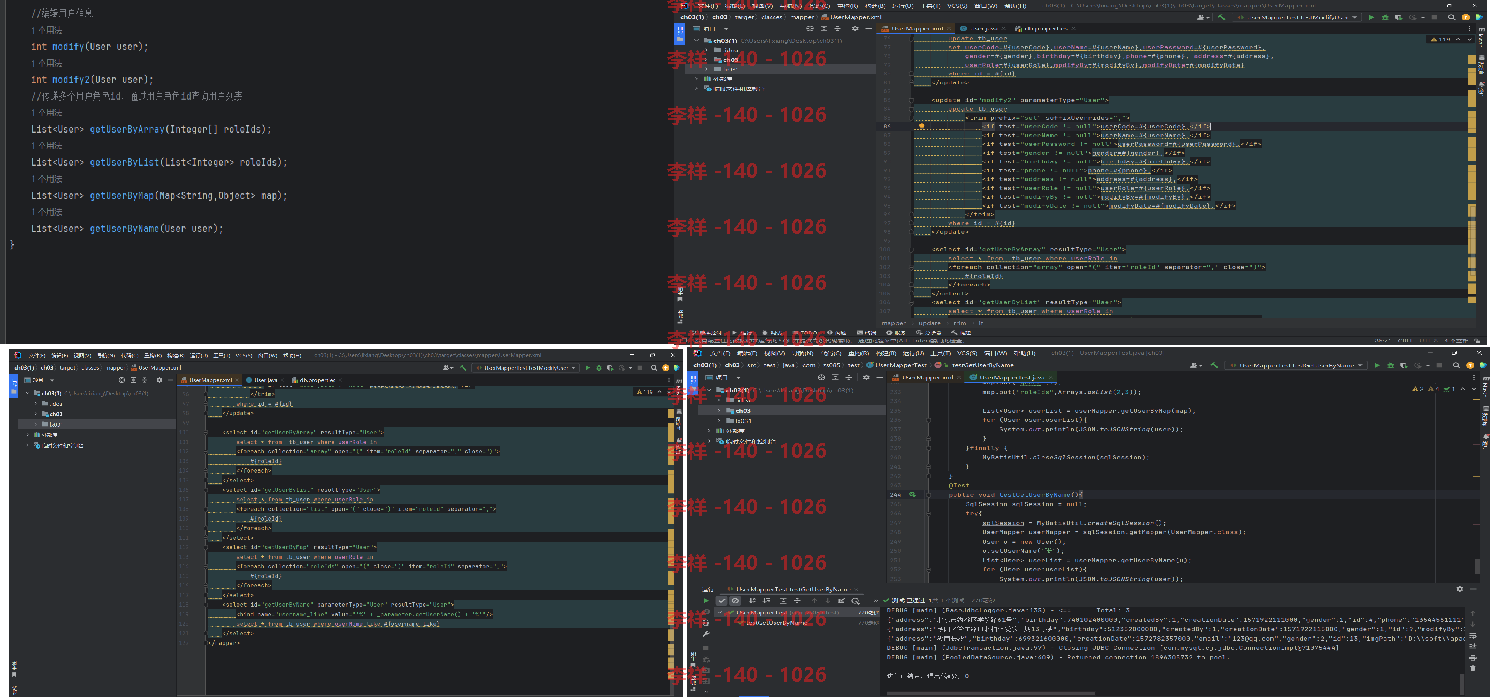Open run configuration dropdown in bottom-left IDE
The image size is (1494, 697).
(x=525, y=368)
